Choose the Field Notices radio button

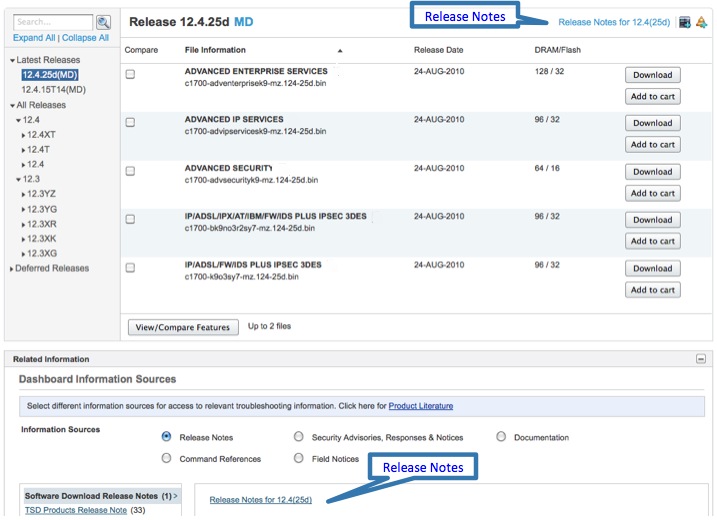click(x=299, y=458)
